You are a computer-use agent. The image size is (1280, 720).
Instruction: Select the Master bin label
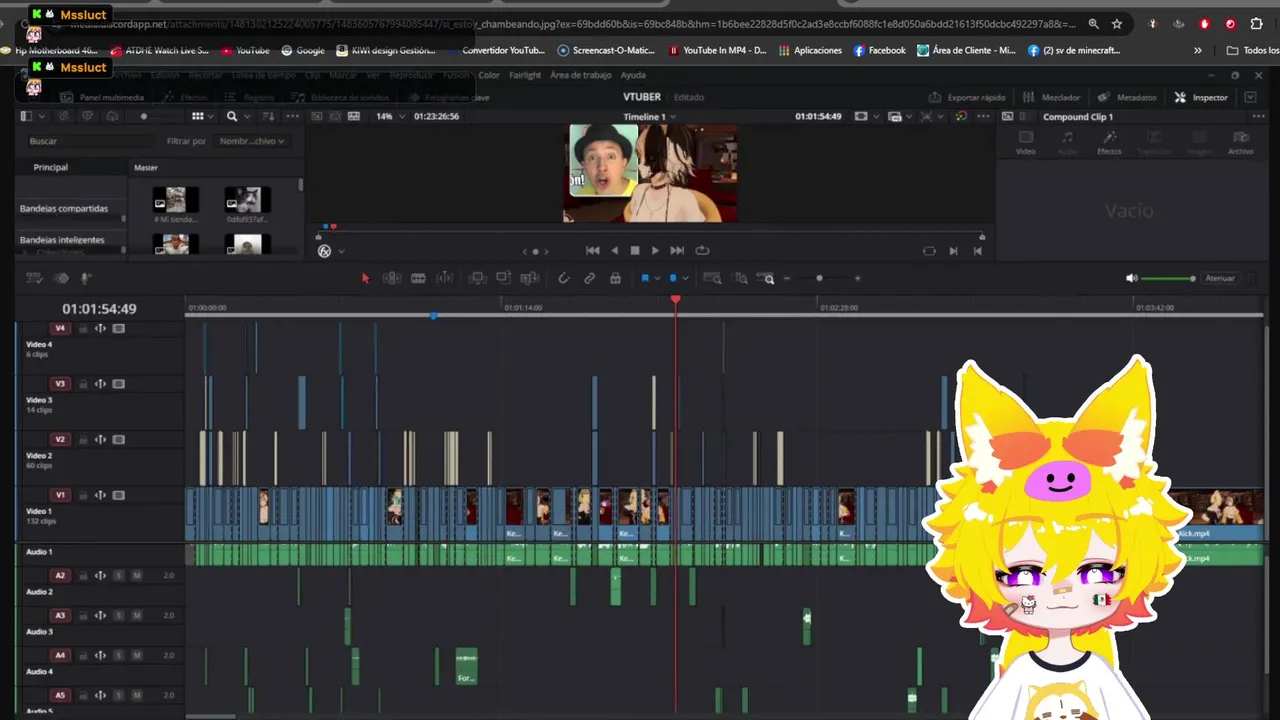(x=146, y=168)
